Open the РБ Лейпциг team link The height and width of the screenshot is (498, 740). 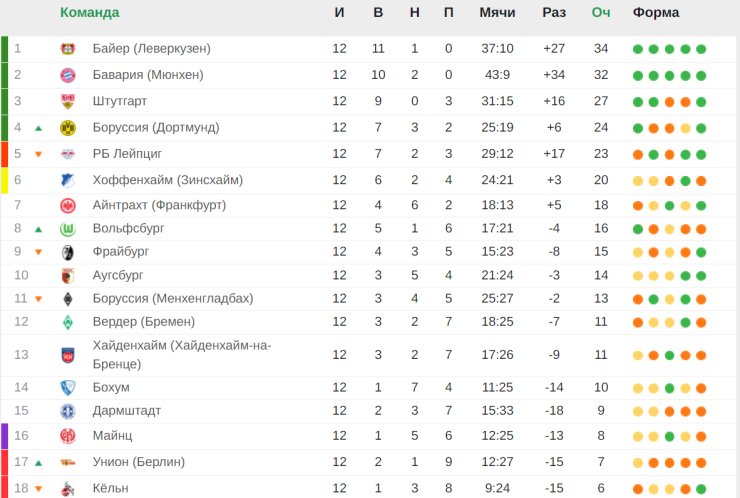tap(127, 154)
